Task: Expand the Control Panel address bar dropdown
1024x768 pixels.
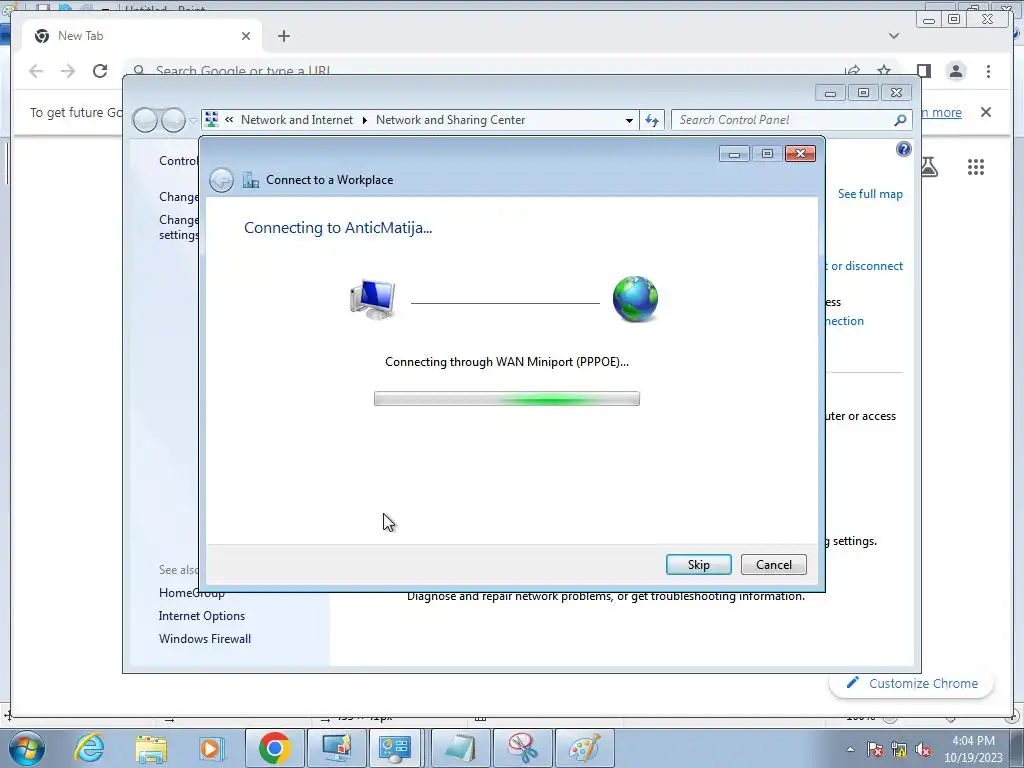Action: [629, 120]
